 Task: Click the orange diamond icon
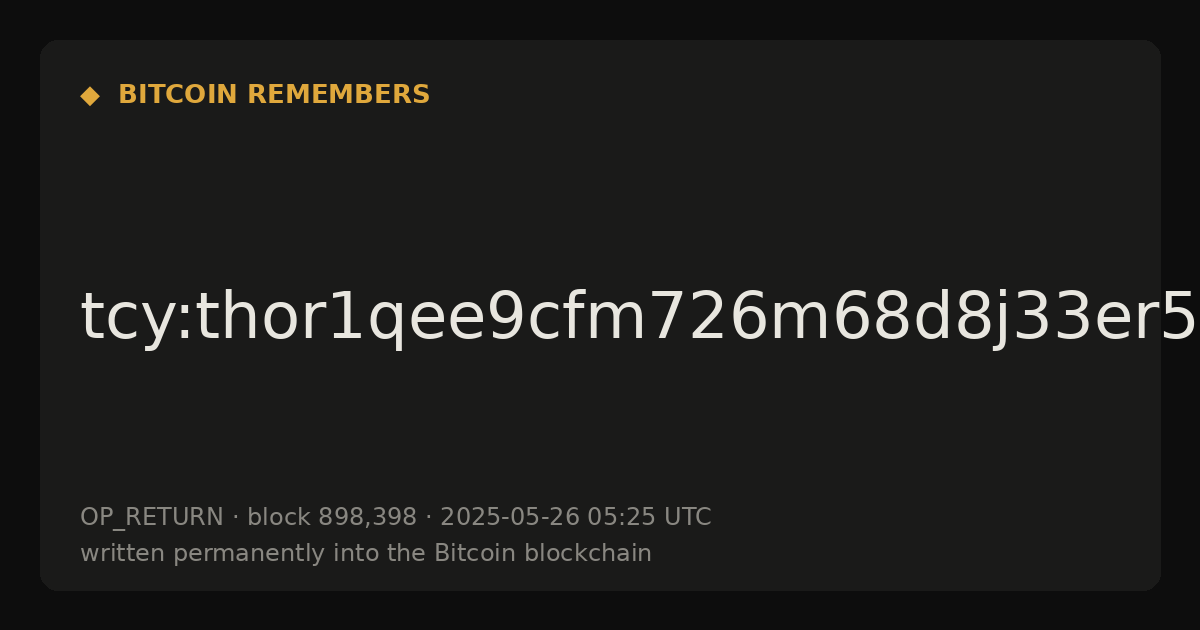(x=90, y=96)
